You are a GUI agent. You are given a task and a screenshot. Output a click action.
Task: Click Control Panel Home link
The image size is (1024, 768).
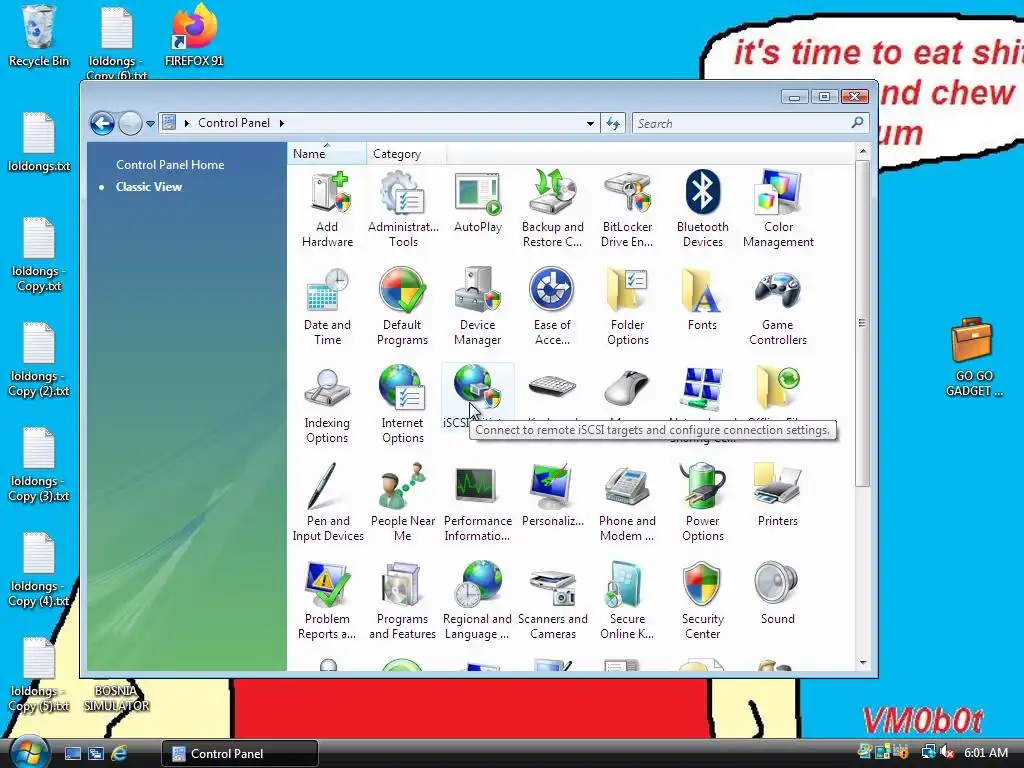[170, 165]
